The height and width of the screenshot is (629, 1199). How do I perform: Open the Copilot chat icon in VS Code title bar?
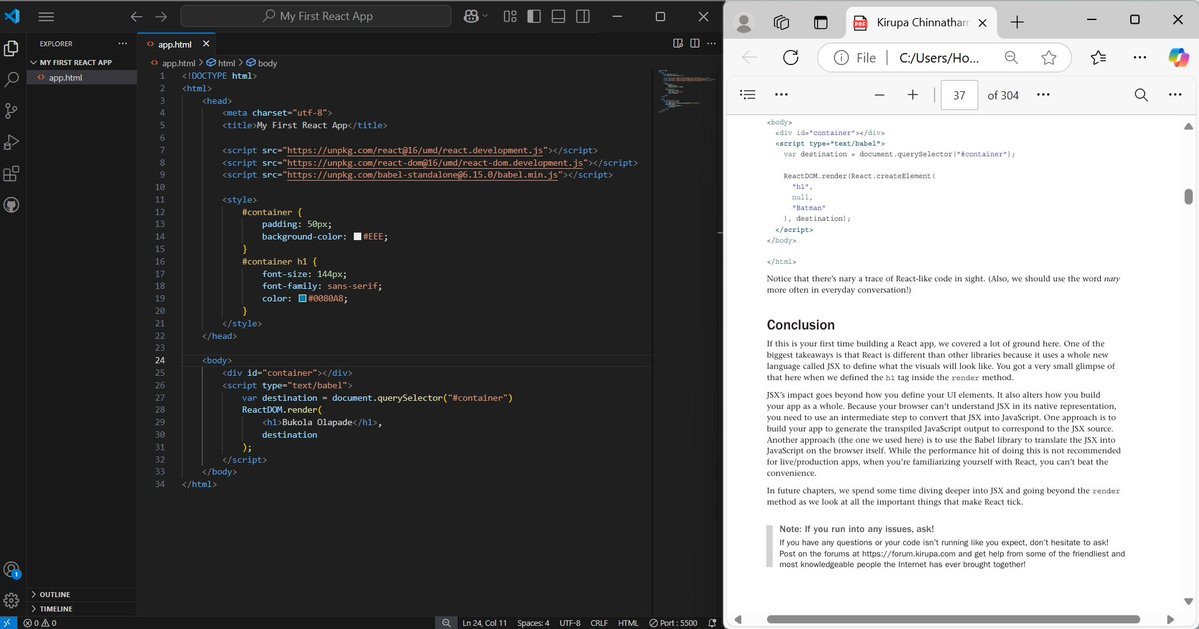click(x=471, y=16)
